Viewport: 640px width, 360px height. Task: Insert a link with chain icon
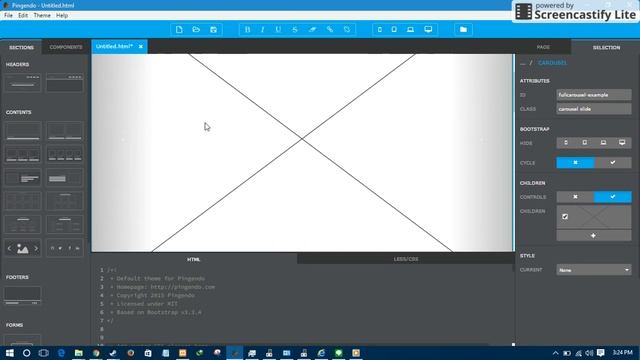pyautogui.click(x=330, y=29)
